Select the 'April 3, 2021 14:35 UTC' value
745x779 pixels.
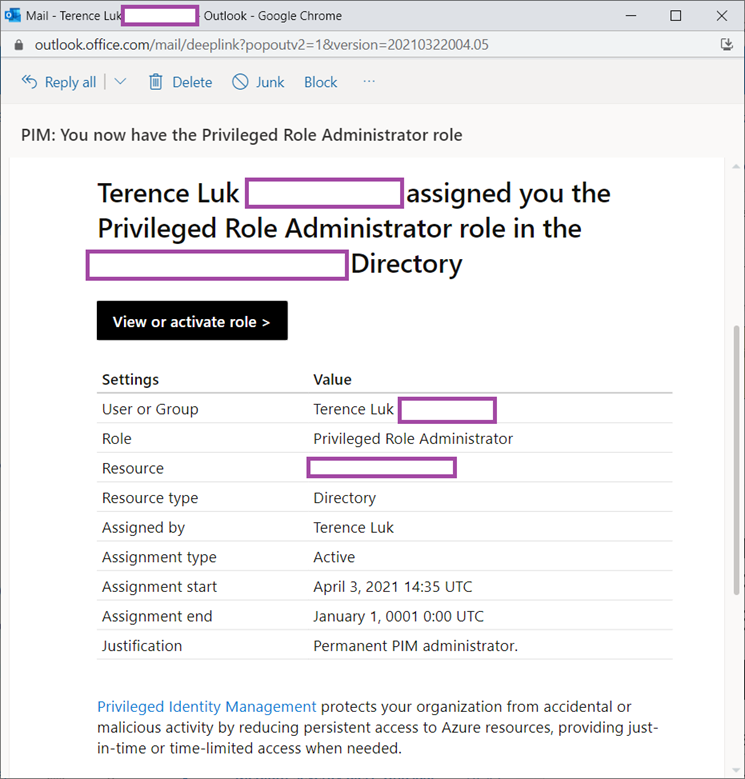tap(393, 587)
